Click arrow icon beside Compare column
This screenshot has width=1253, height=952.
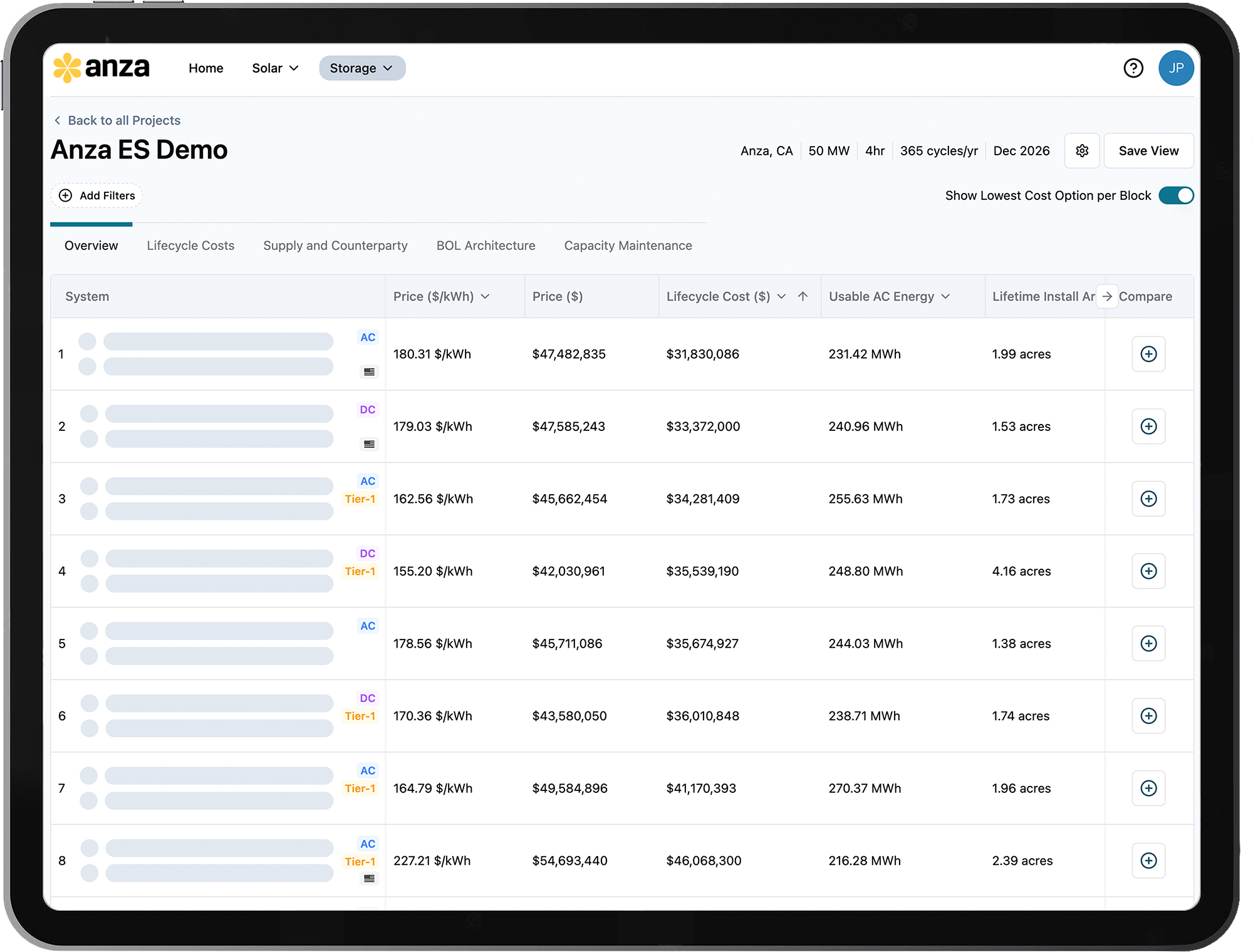[x=1107, y=296]
